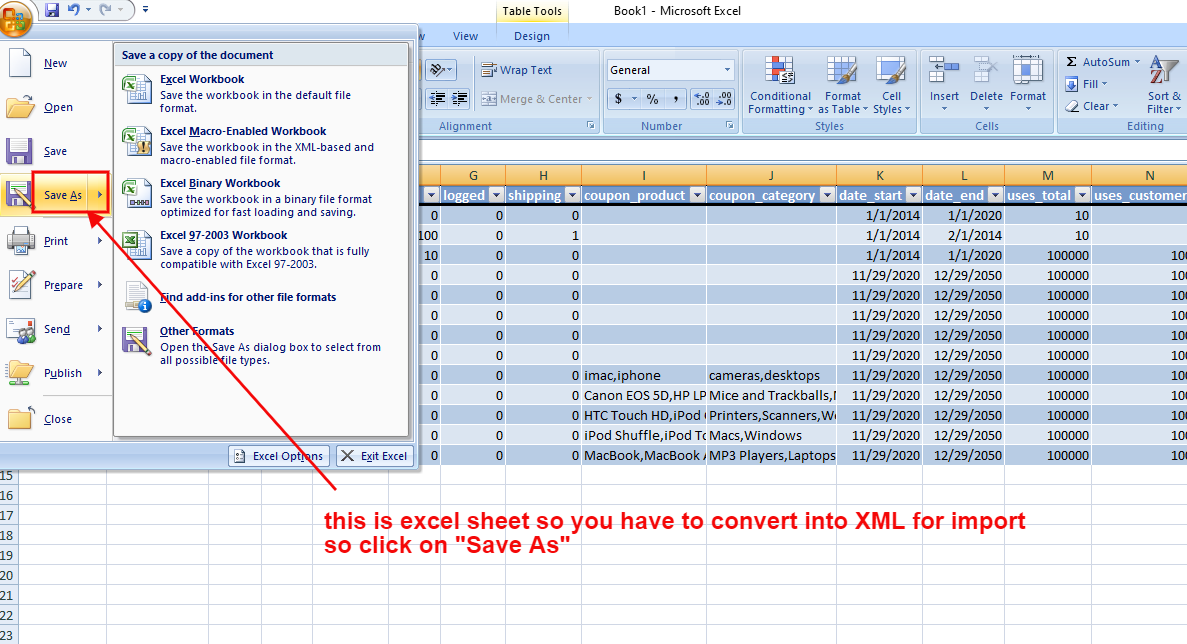
Task: Switch to the Table Tools Design tab
Action: 531,36
